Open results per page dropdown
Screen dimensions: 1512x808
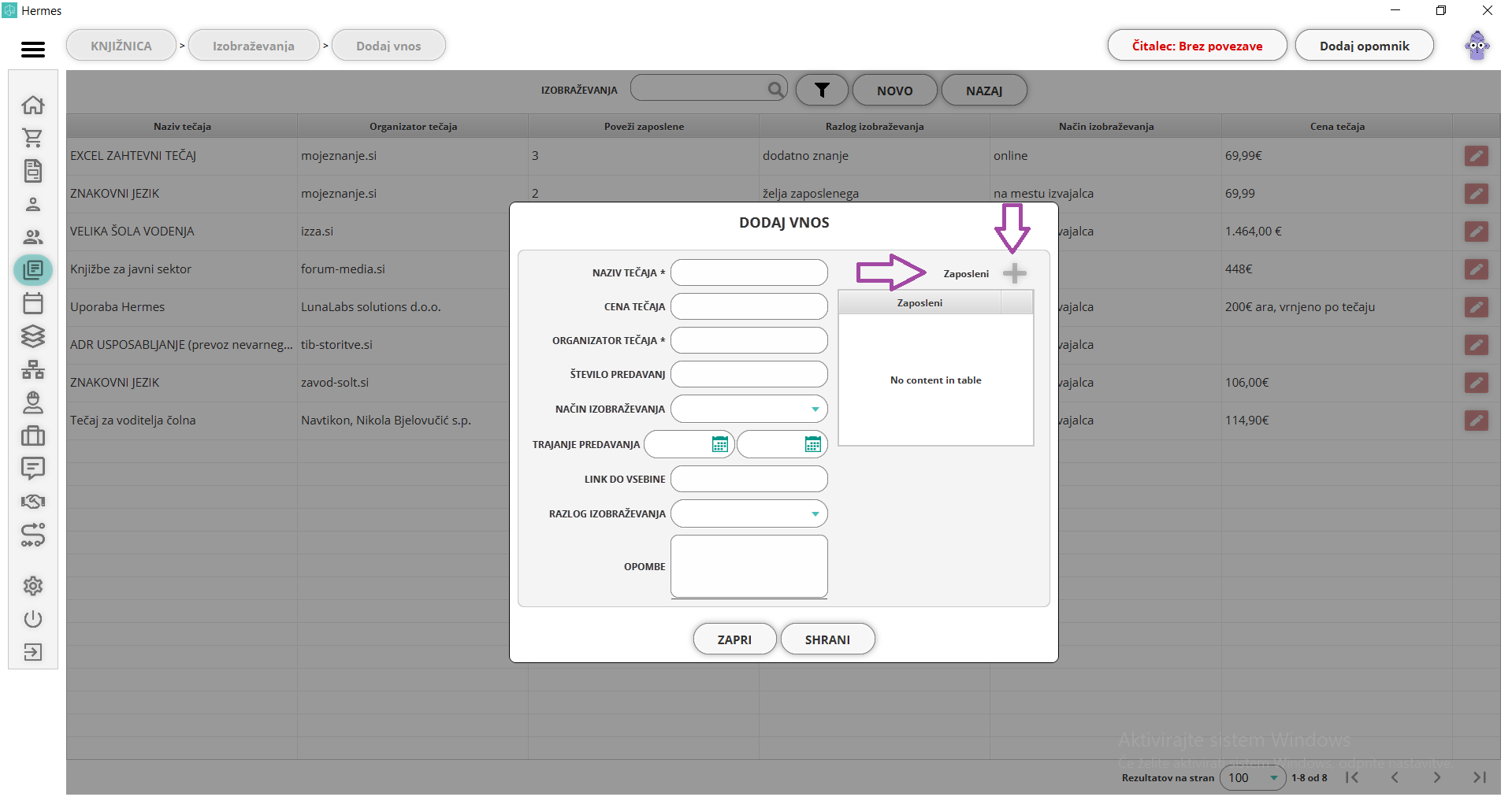pyautogui.click(x=1253, y=778)
